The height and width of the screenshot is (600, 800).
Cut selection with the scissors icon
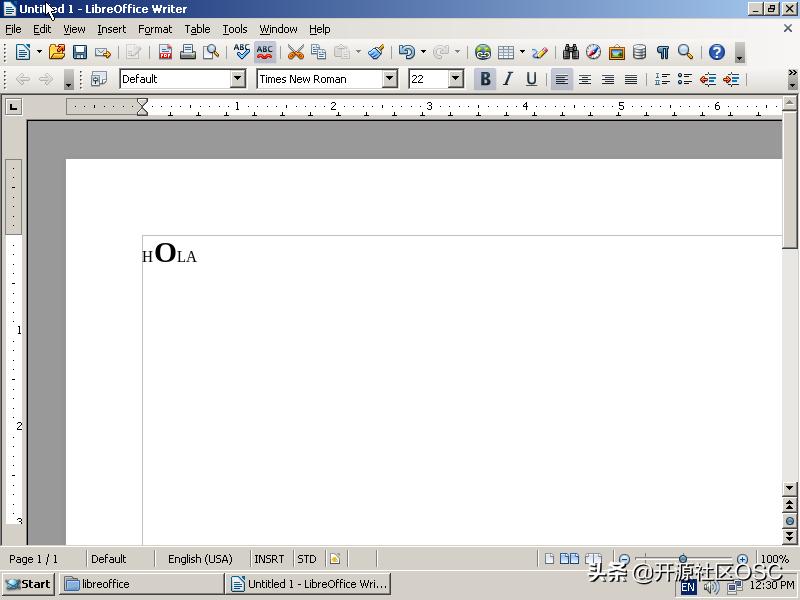click(x=295, y=52)
